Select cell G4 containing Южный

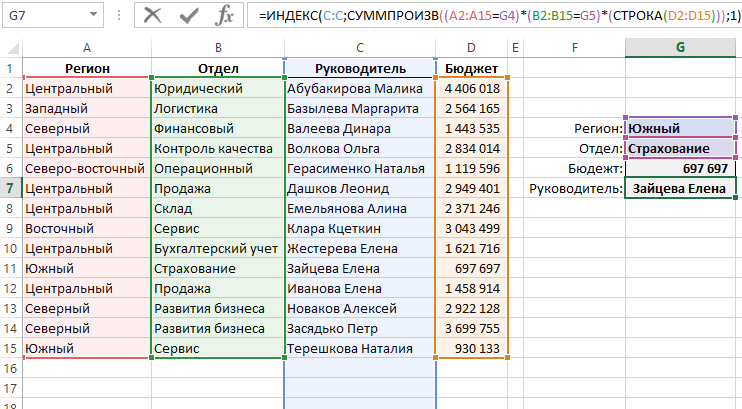click(x=680, y=128)
